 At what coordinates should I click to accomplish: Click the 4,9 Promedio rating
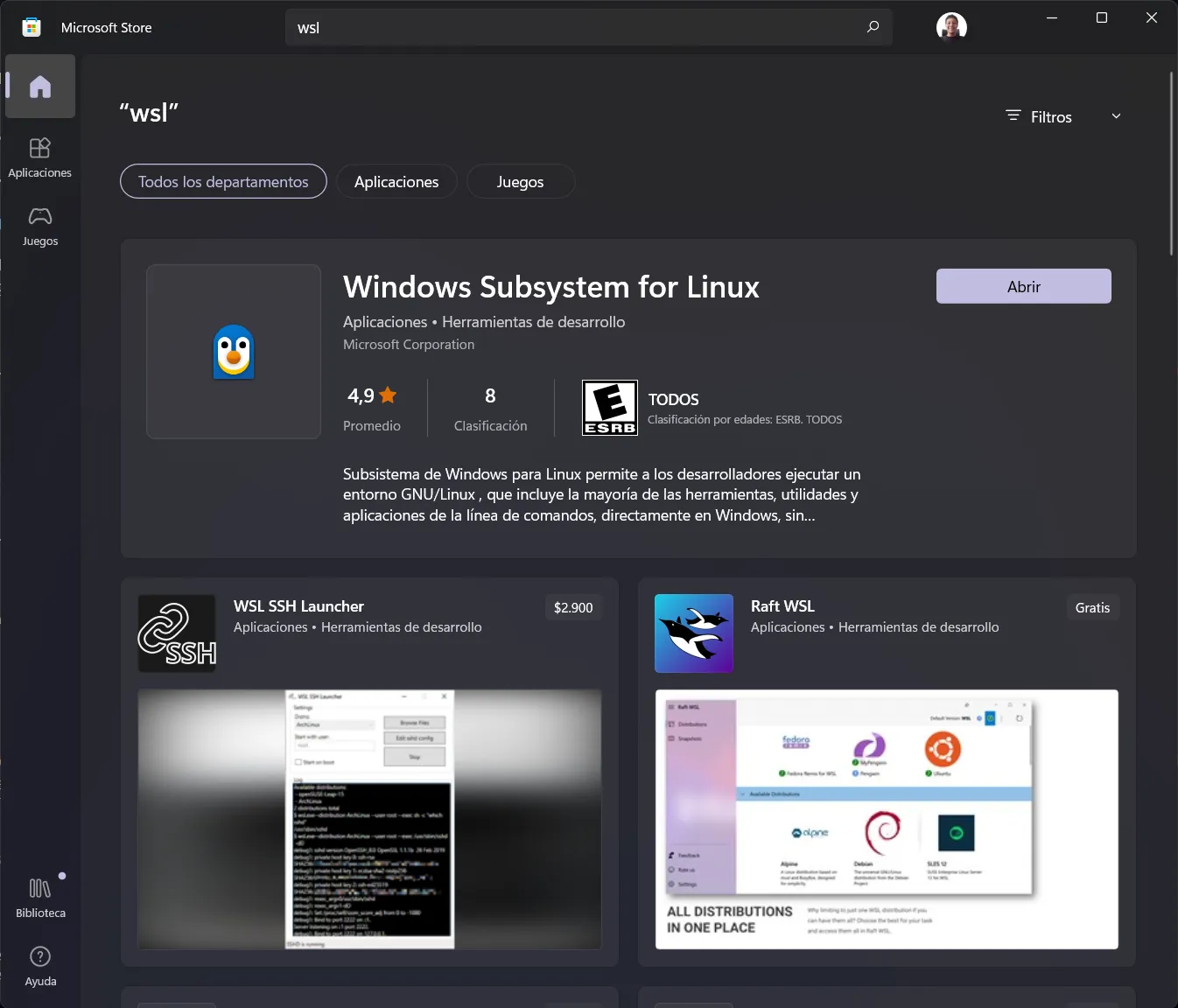click(372, 409)
